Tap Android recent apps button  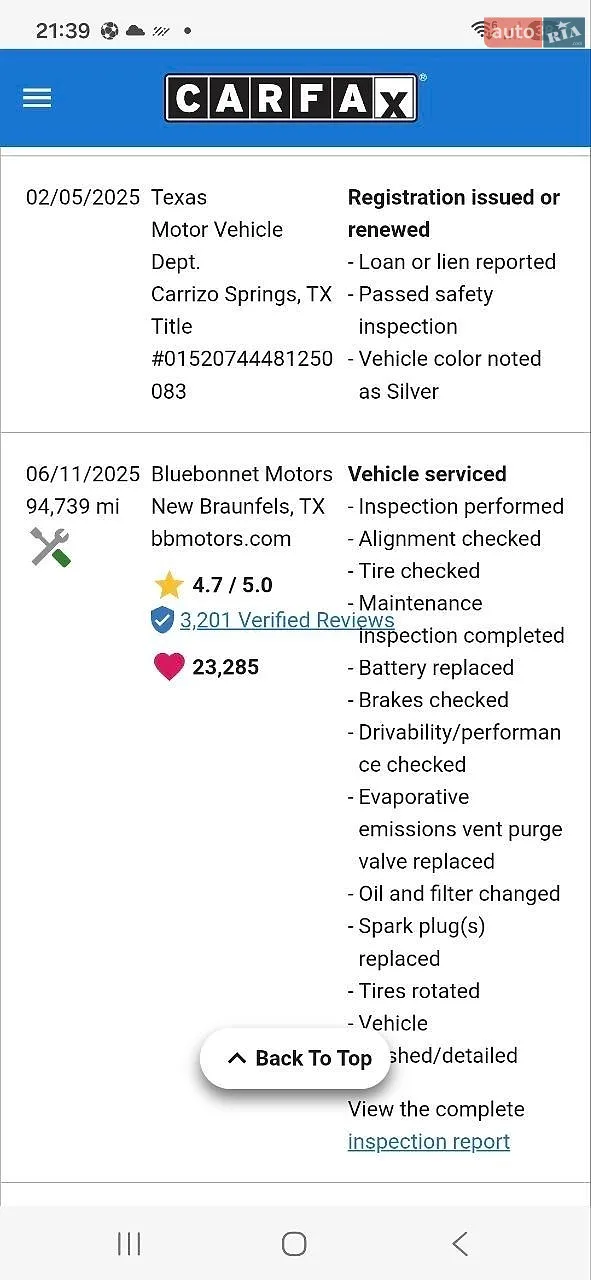[129, 1243]
